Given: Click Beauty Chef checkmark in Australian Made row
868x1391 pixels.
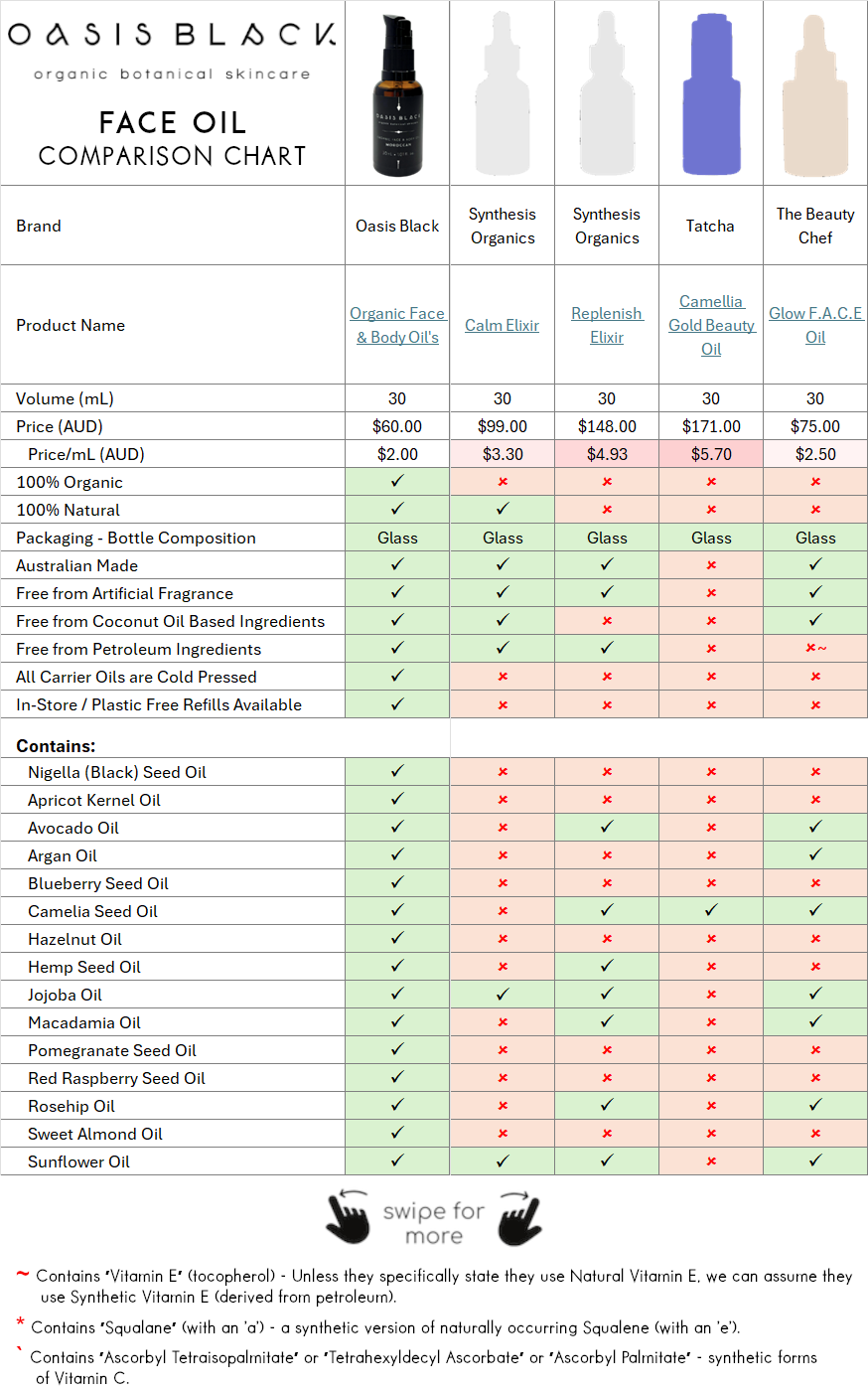Looking at the screenshot, I should (x=815, y=564).
